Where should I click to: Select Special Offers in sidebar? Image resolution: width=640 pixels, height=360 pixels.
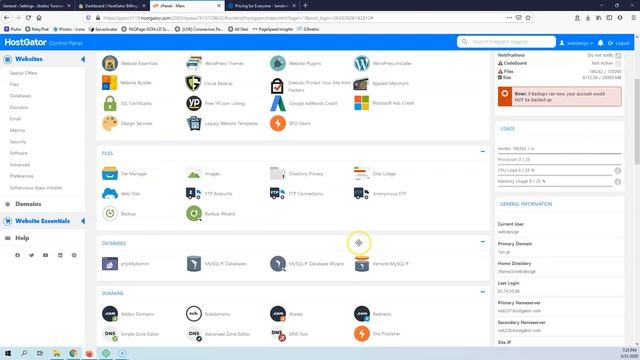pyautogui.click(x=23, y=73)
